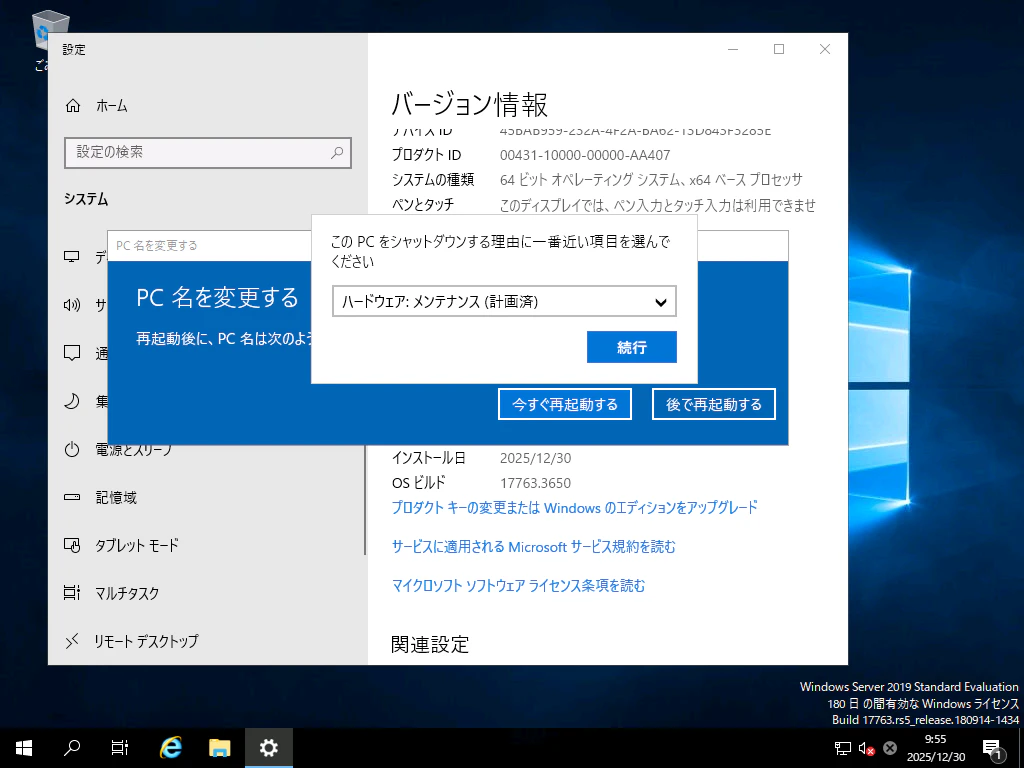Viewport: 1024px width, 768px height.
Task: Select システム section in sidebar
Action: tap(86, 199)
